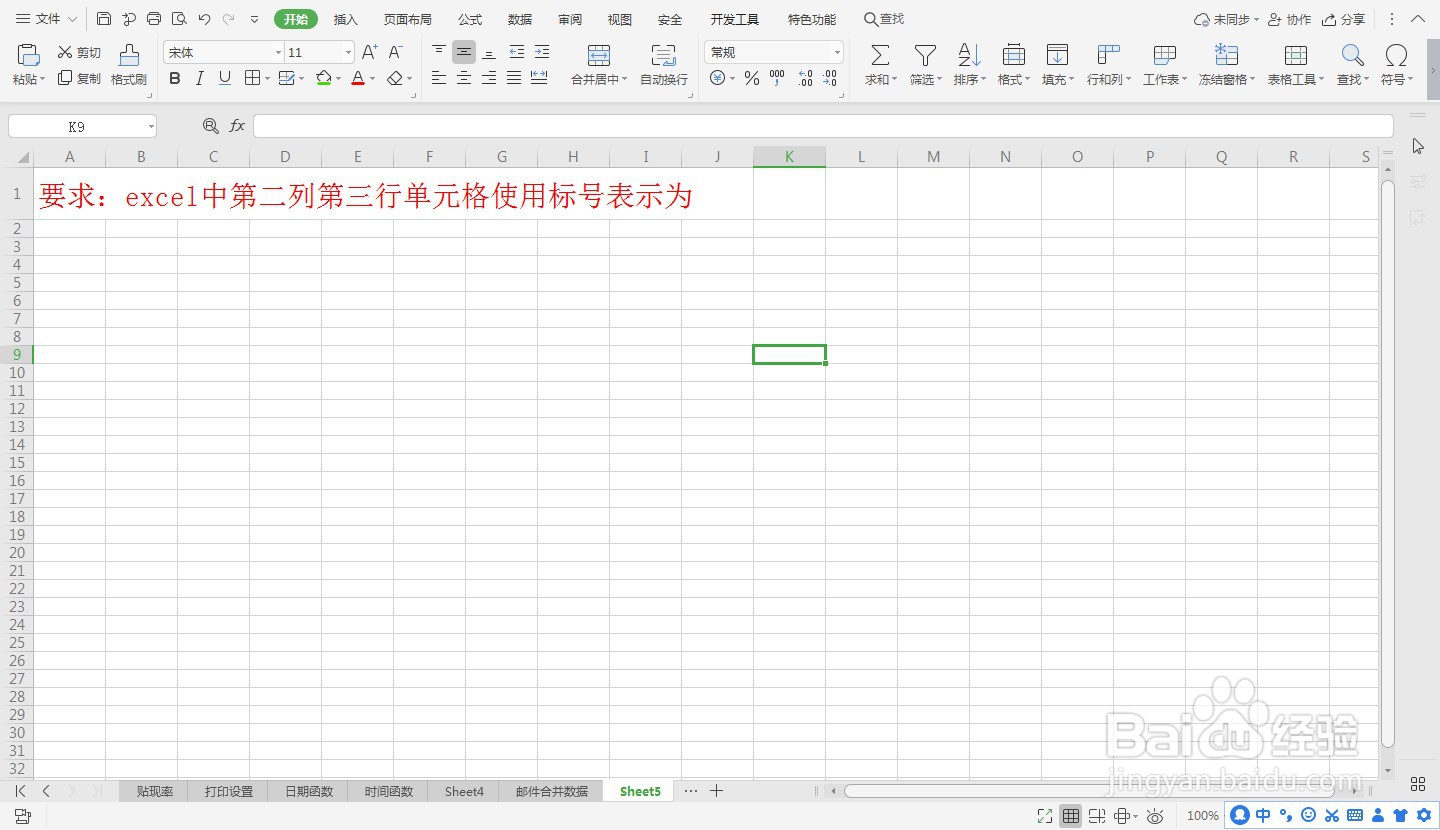
Task: Open the Sheet4 worksheet tab
Action: click(463, 790)
